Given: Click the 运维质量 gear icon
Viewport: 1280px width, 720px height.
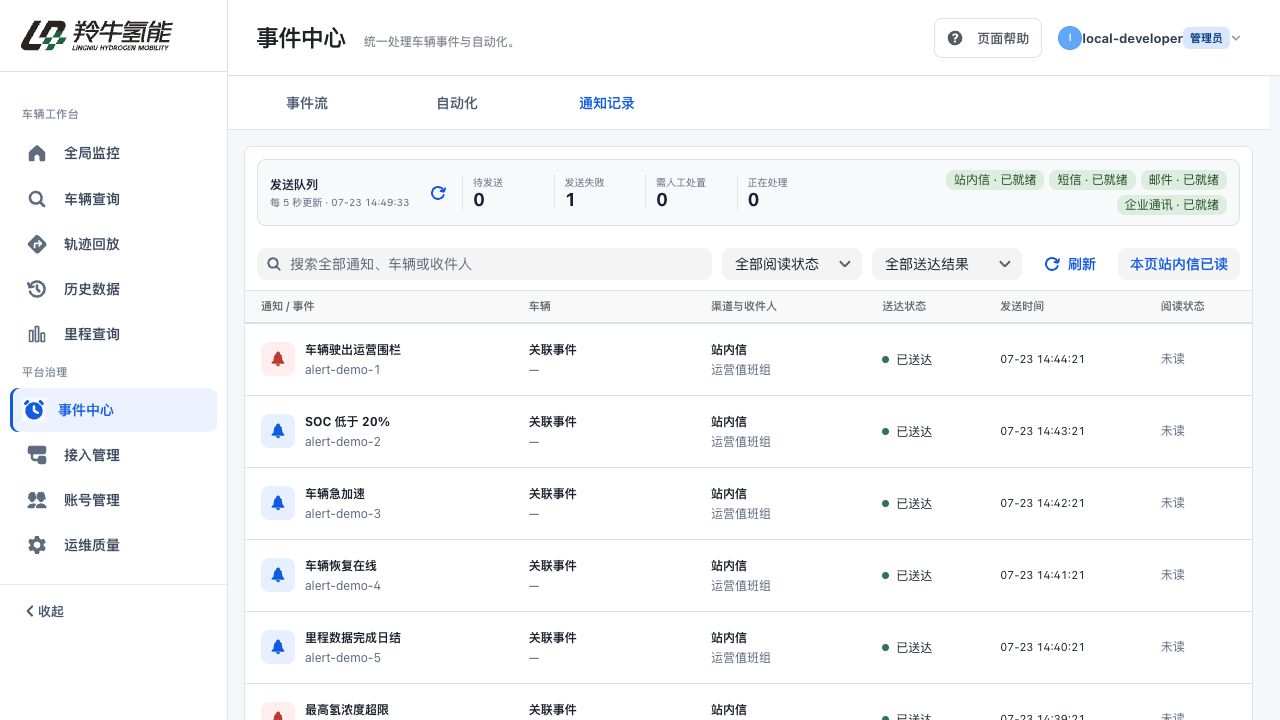Looking at the screenshot, I should (x=37, y=545).
